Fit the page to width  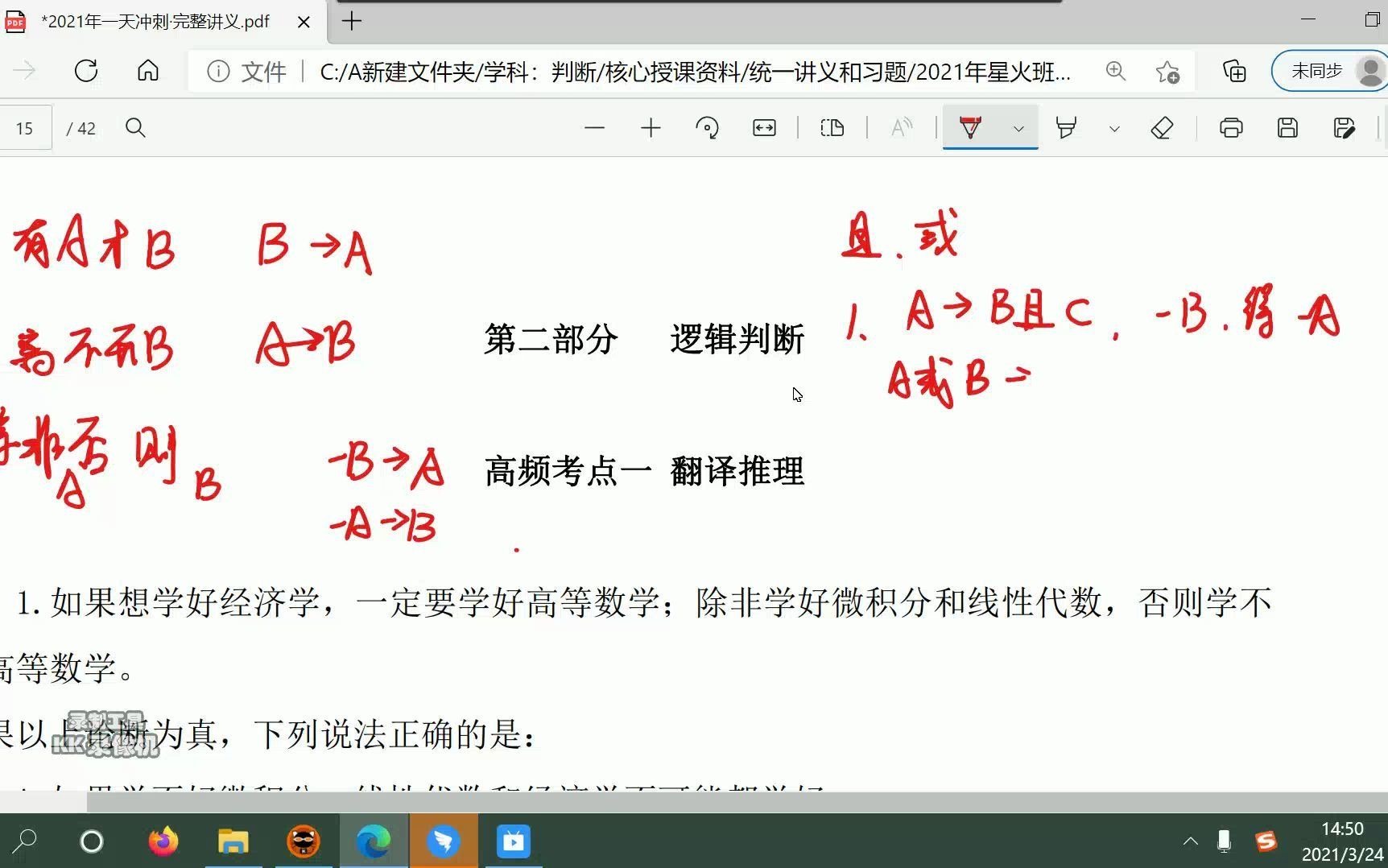[763, 128]
